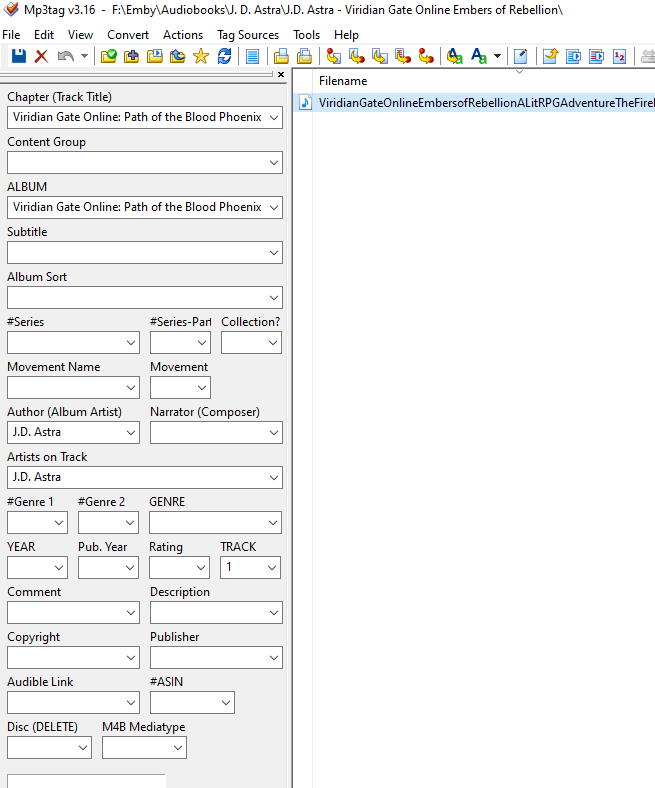Expand the actions dropdown arrow beside Aa
Screen dimensions: 655x788
point(497,56)
